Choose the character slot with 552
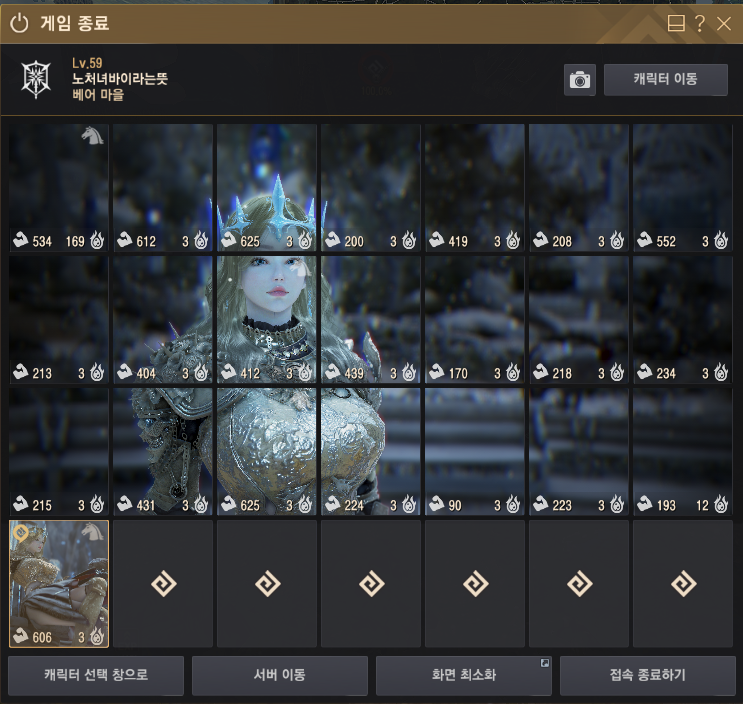This screenshot has width=743, height=704. click(683, 188)
